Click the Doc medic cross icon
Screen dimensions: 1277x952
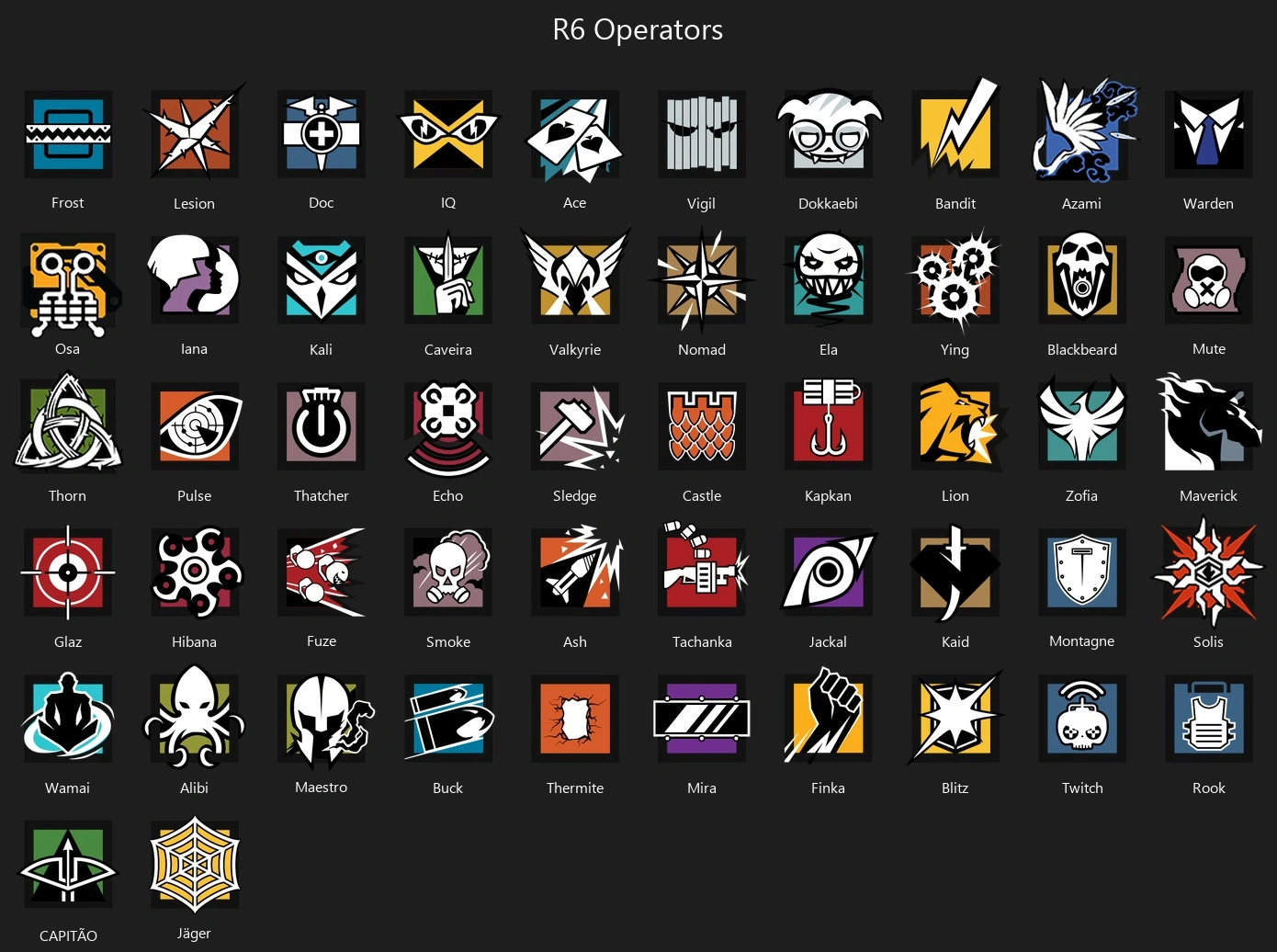click(x=322, y=134)
